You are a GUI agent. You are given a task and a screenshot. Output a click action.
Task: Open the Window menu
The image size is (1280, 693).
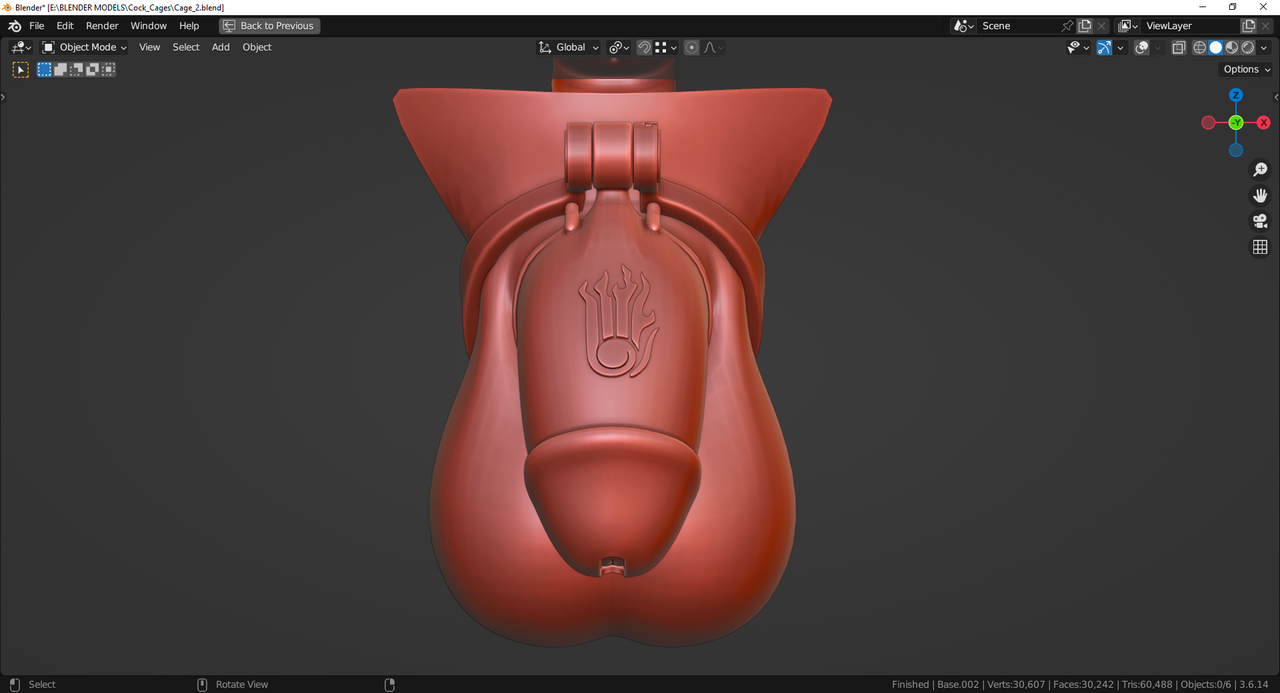click(149, 26)
